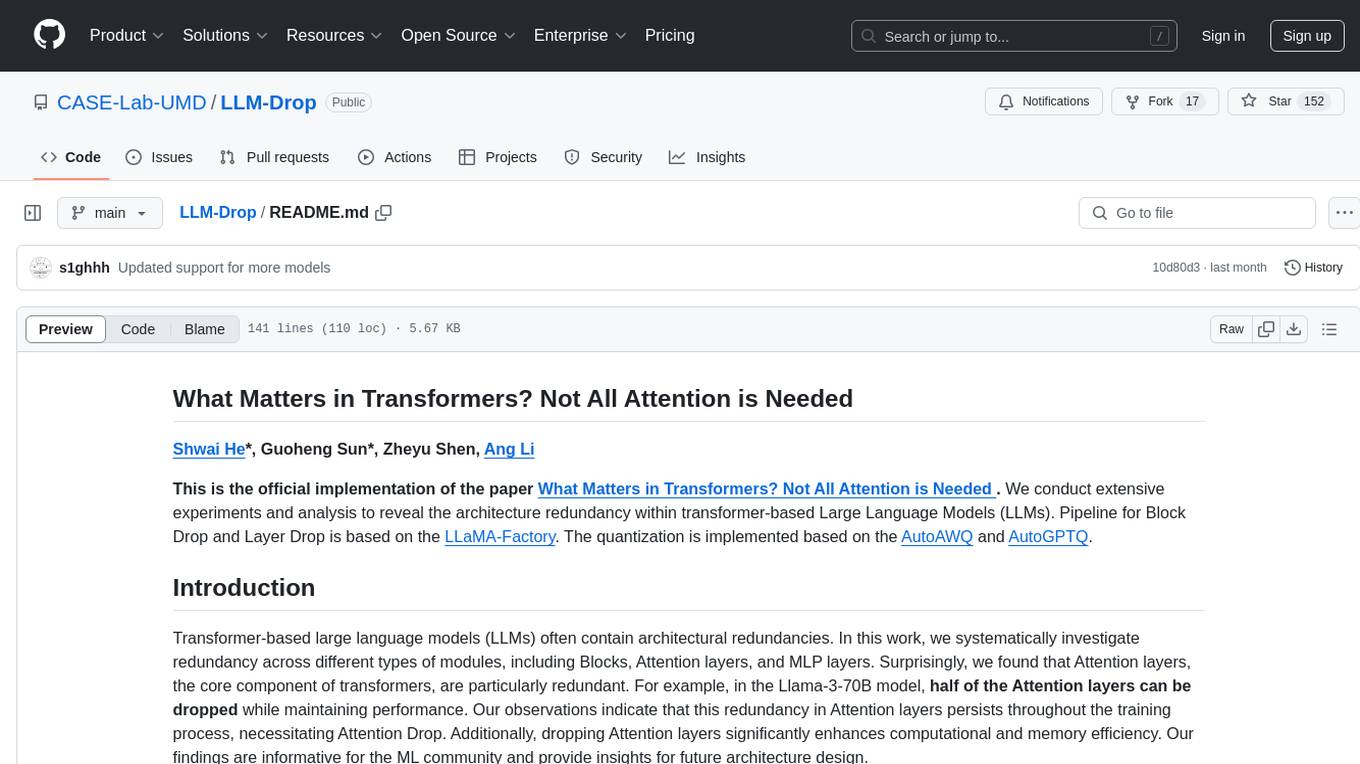Click the Notifications button

pyautogui.click(x=1044, y=102)
